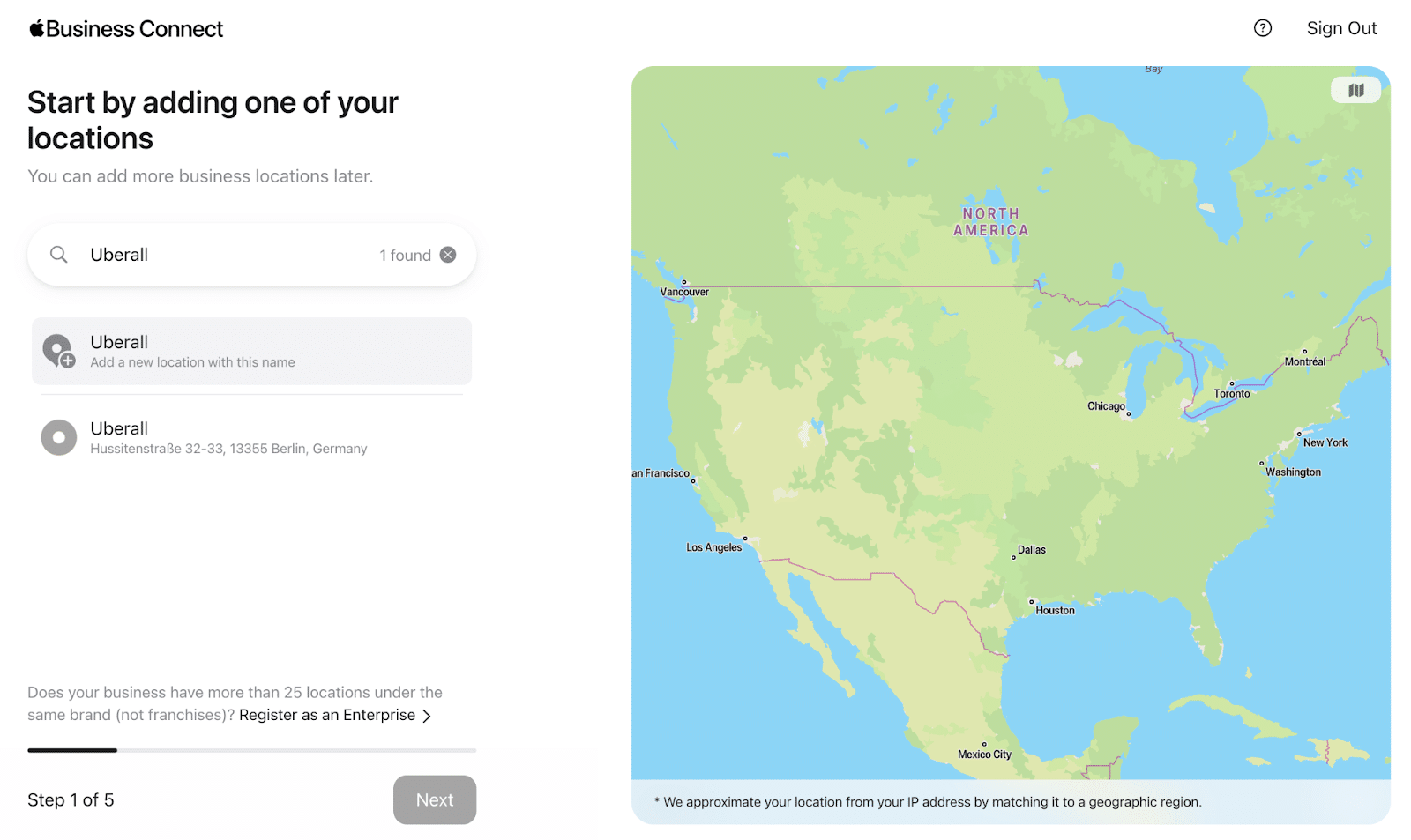1411x840 pixels.
Task: Open the Register as an Enterprise link
Action: pyautogui.click(x=326, y=715)
